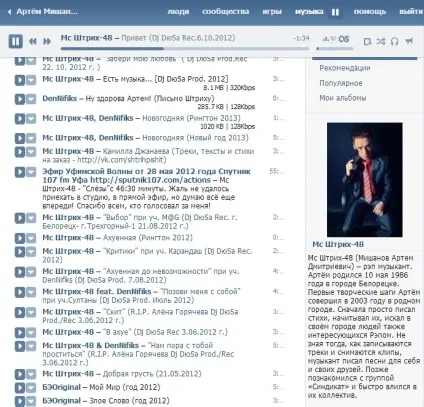The height and width of the screenshot is (407, 424).
Task: Click pause icon next to музыка in header
Action: [335, 12]
